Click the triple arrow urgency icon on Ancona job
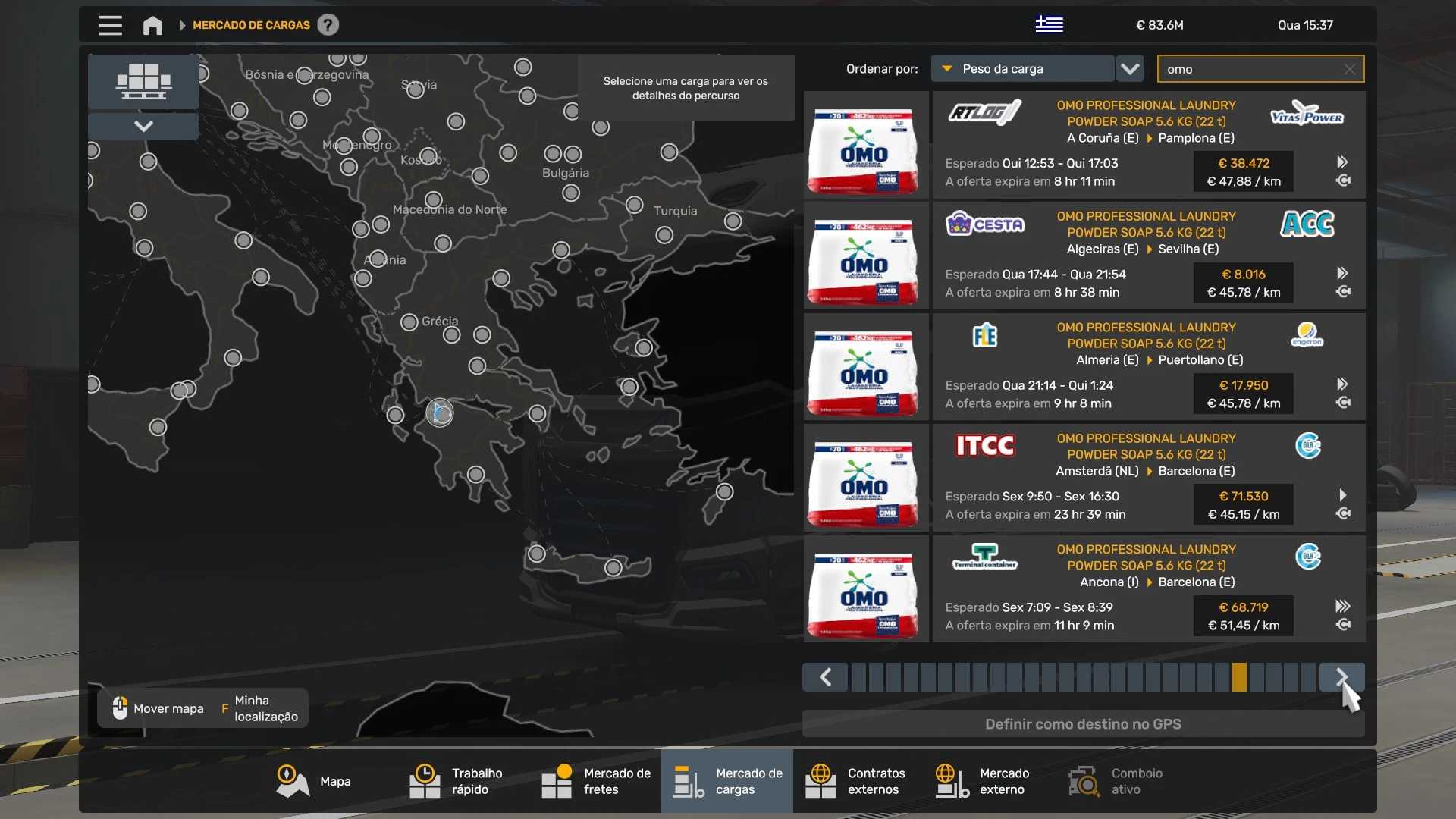 coord(1342,606)
